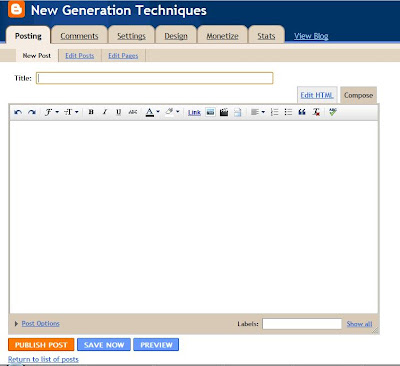The width and height of the screenshot is (400, 366).
Task: Insert a hyperlink using the Link button
Action: tap(194, 113)
